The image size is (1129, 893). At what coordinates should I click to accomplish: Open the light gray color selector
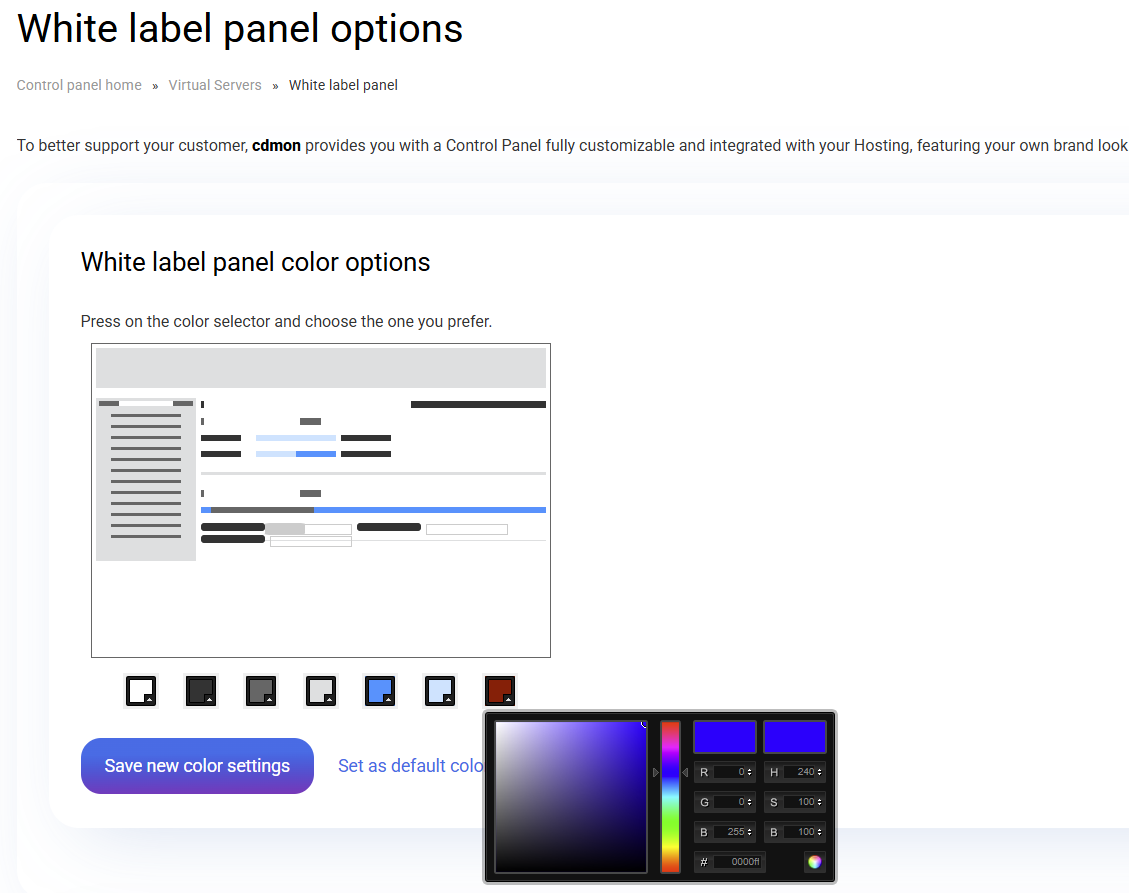[321, 691]
